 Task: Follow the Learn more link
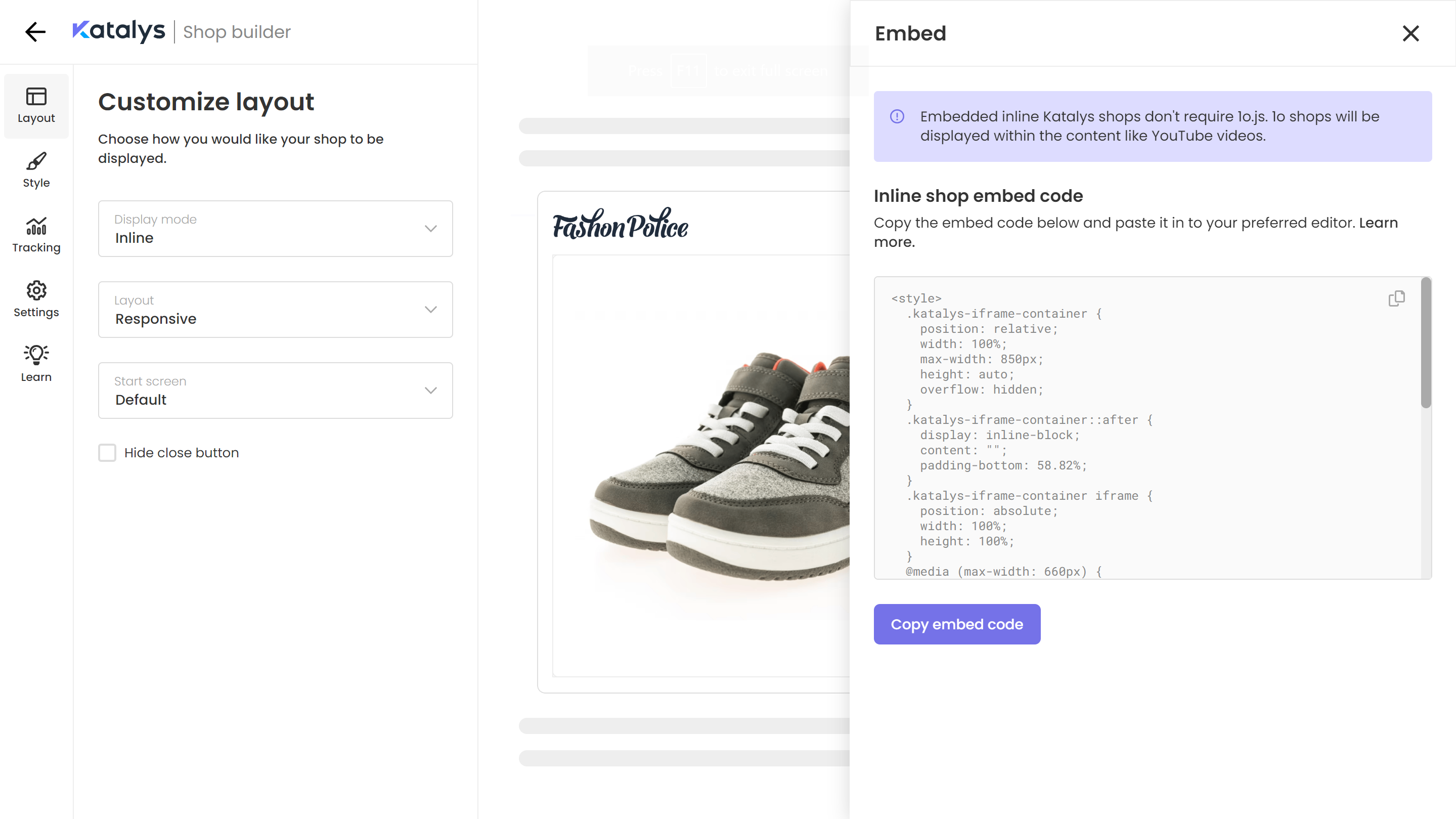[x=1378, y=223]
